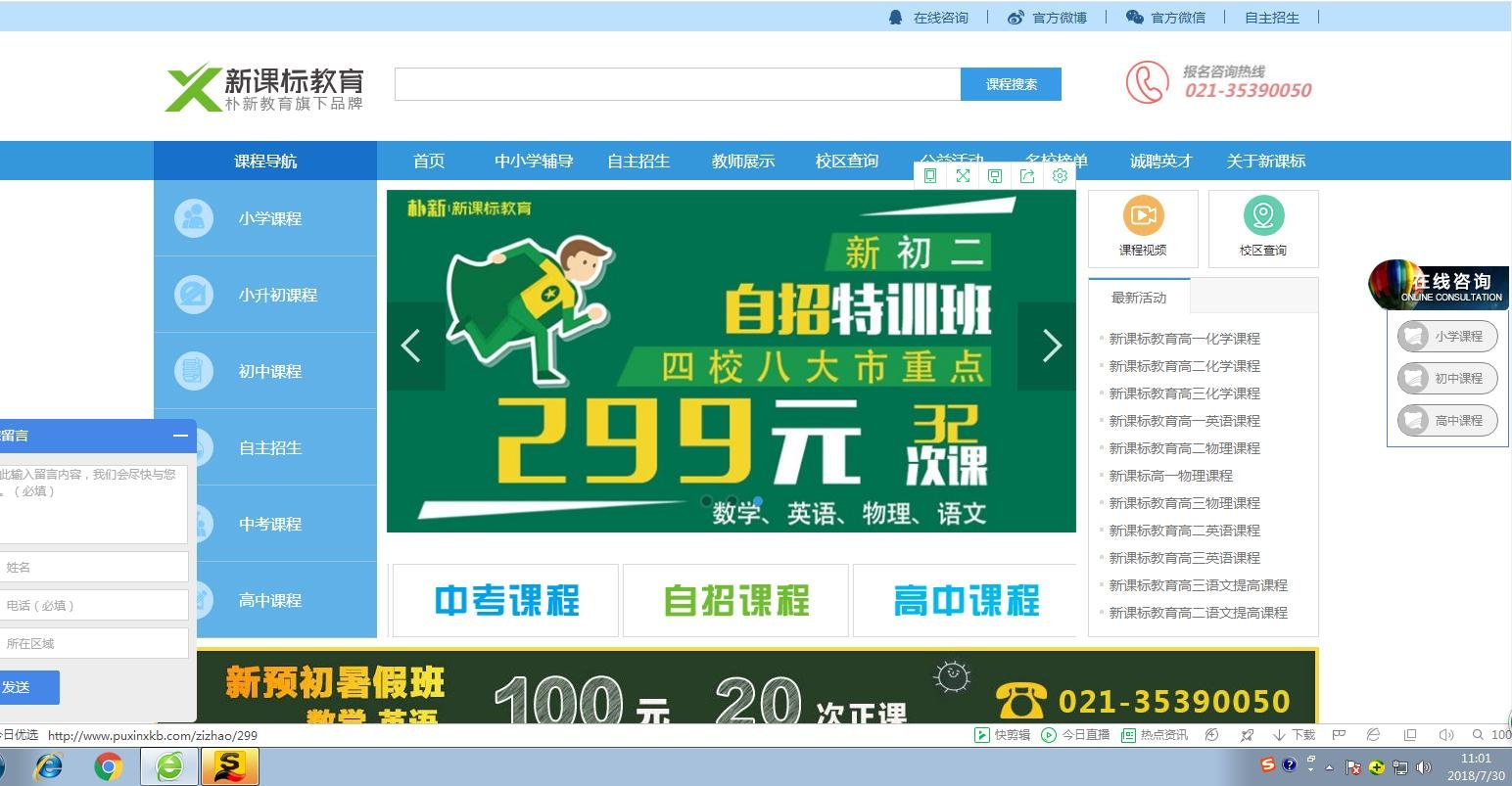Expand the banner to fullscreen with the arrows icon

pos(963,175)
